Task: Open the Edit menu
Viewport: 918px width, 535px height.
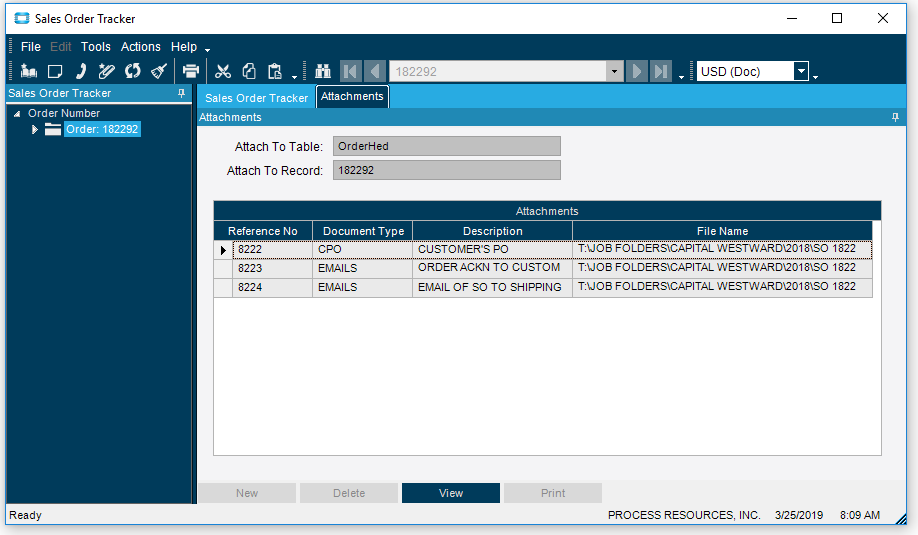Action: [60, 47]
